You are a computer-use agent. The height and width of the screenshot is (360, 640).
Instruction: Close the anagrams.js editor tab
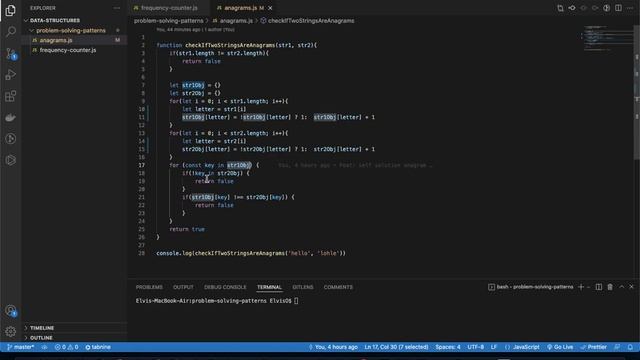click(x=270, y=8)
